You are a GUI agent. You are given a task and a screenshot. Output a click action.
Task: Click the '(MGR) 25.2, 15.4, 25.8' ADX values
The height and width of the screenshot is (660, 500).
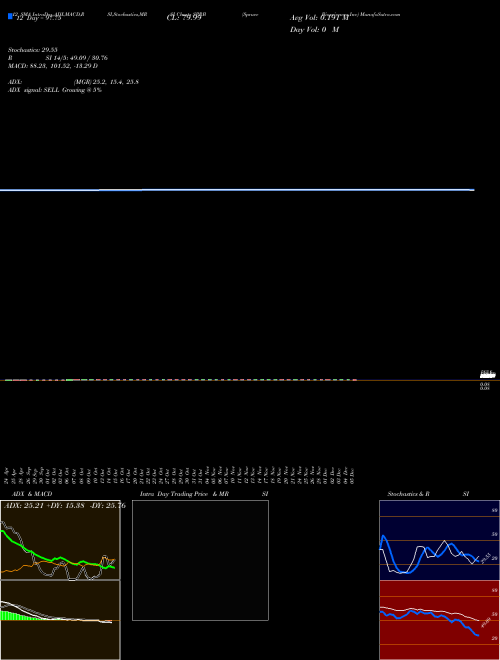[106, 82]
